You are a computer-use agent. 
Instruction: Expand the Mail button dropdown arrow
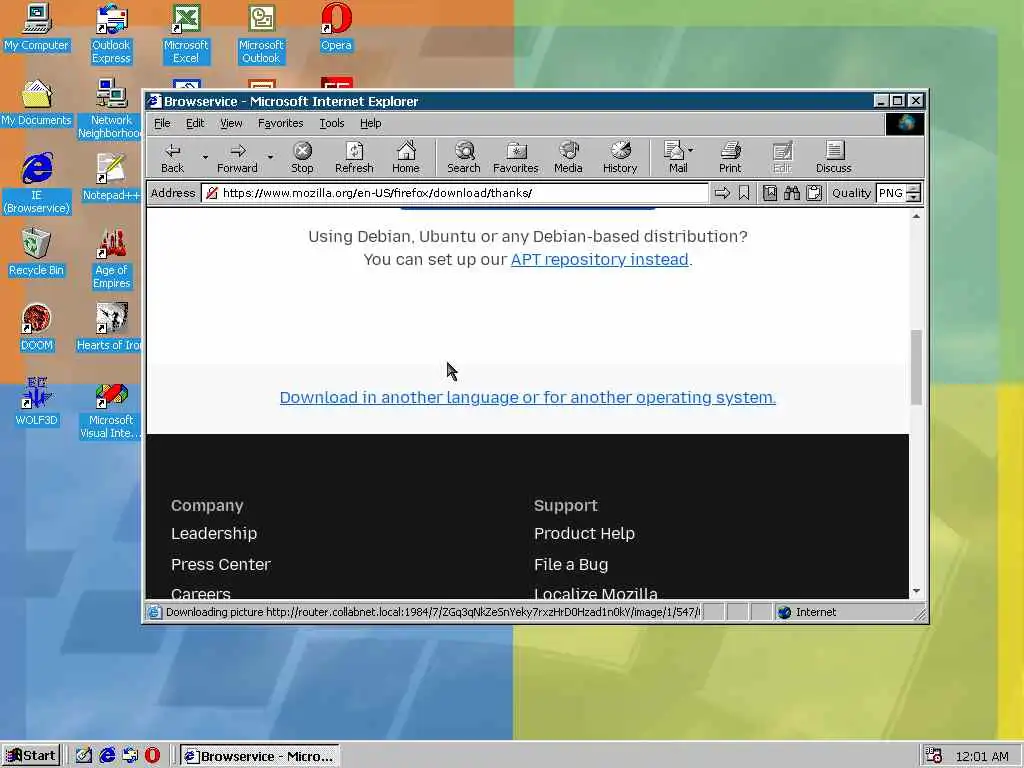click(691, 150)
